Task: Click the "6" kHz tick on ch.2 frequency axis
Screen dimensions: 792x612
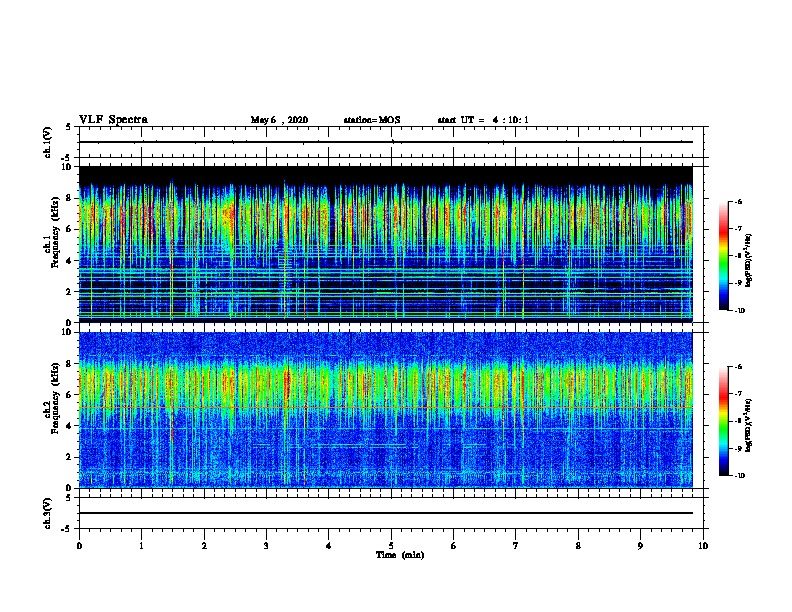Action: tap(69, 395)
